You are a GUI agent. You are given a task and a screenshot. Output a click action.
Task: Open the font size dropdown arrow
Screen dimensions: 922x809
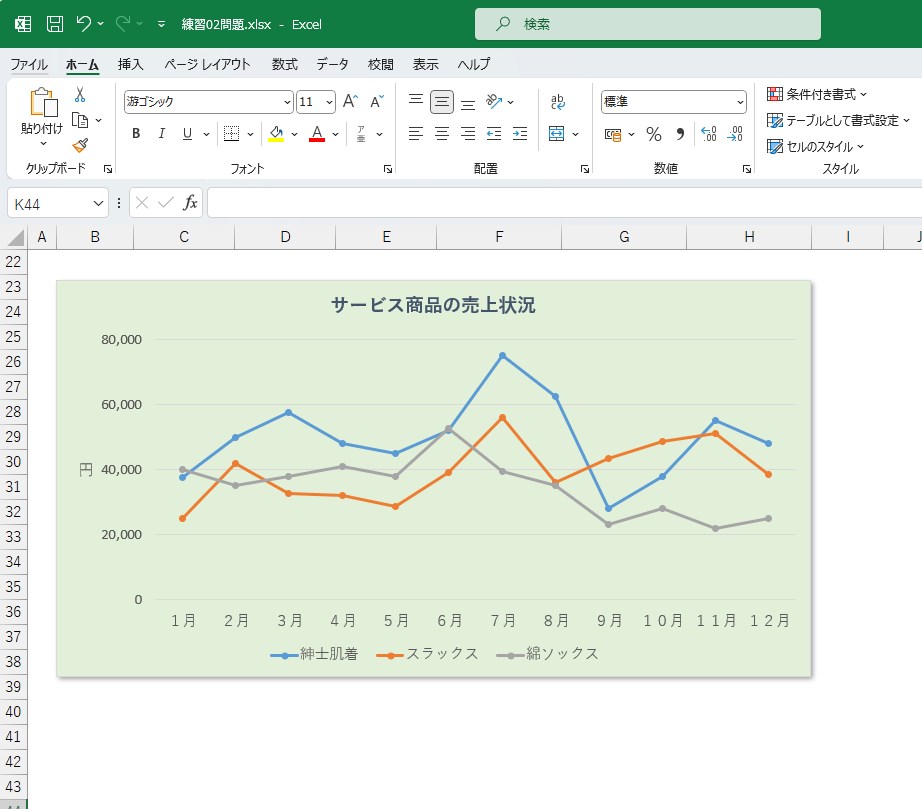[x=329, y=102]
